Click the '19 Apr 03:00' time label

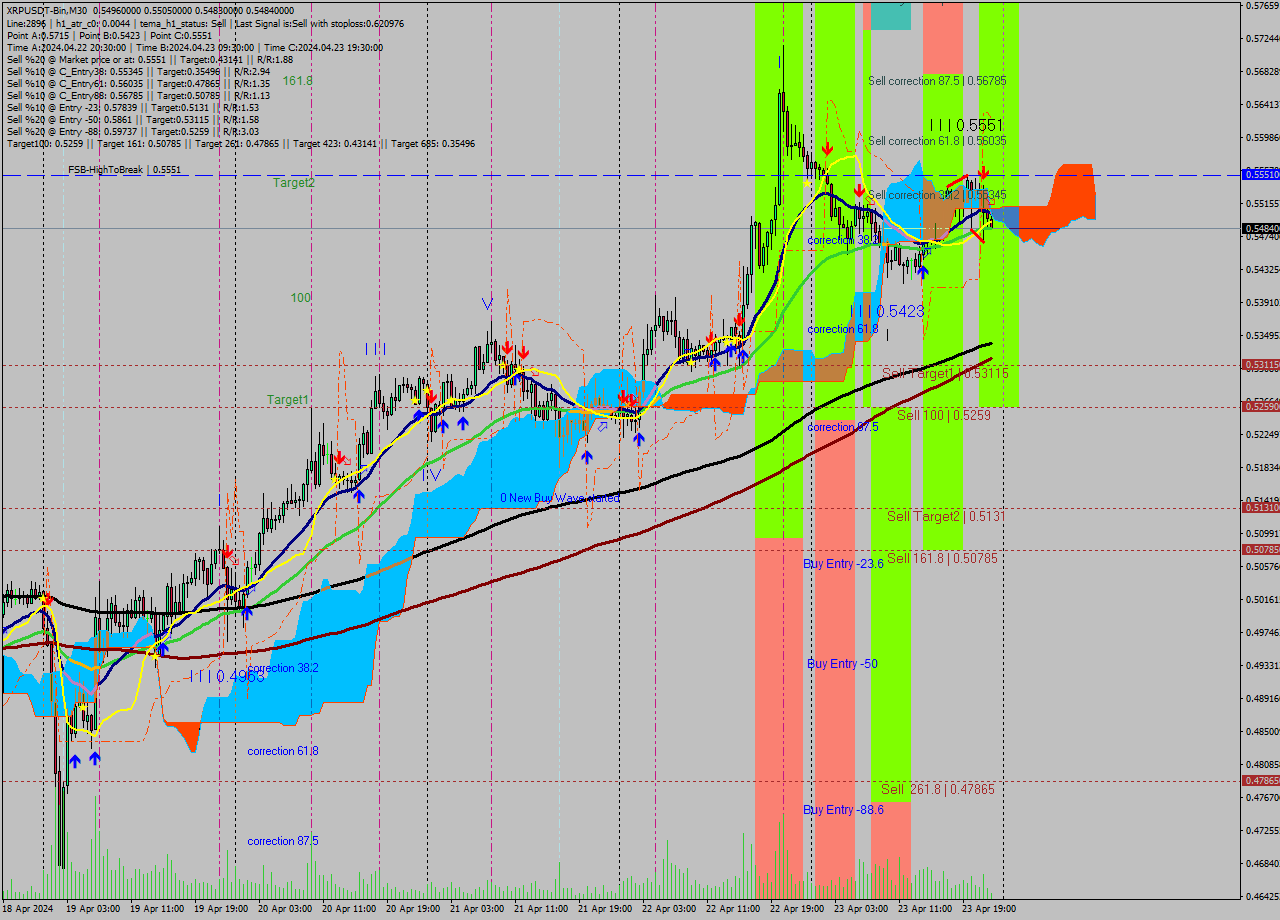point(92,910)
